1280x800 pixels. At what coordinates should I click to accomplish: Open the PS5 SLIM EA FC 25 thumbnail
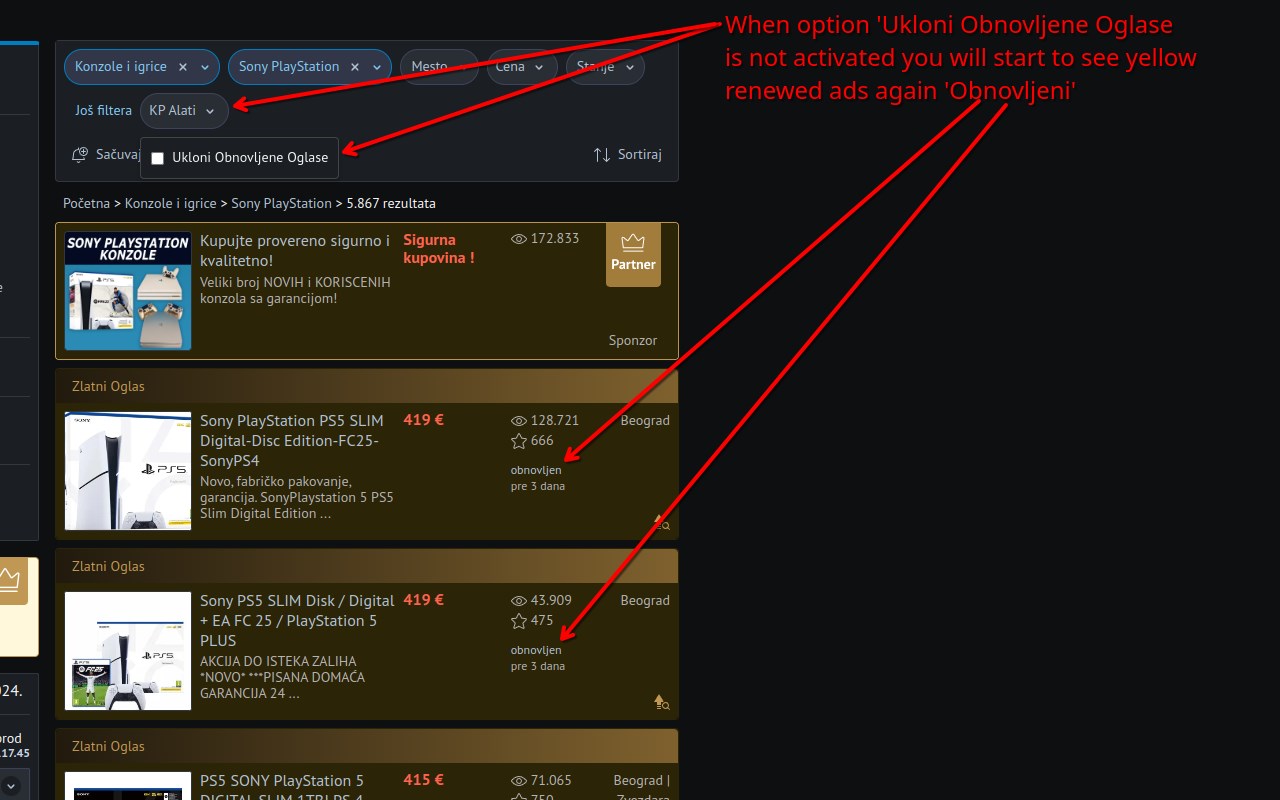point(128,651)
